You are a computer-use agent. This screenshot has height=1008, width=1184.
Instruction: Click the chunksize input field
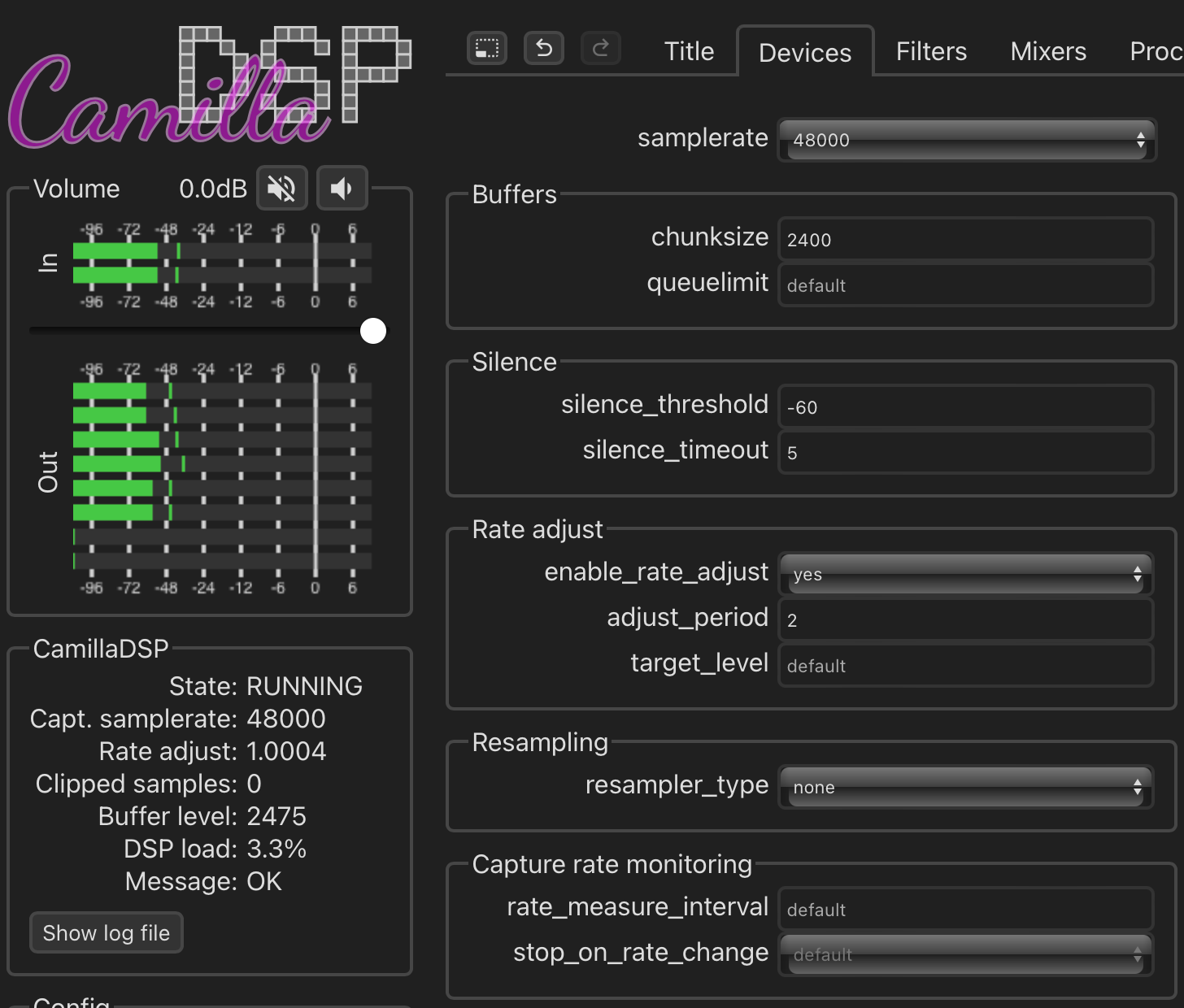tap(966, 239)
